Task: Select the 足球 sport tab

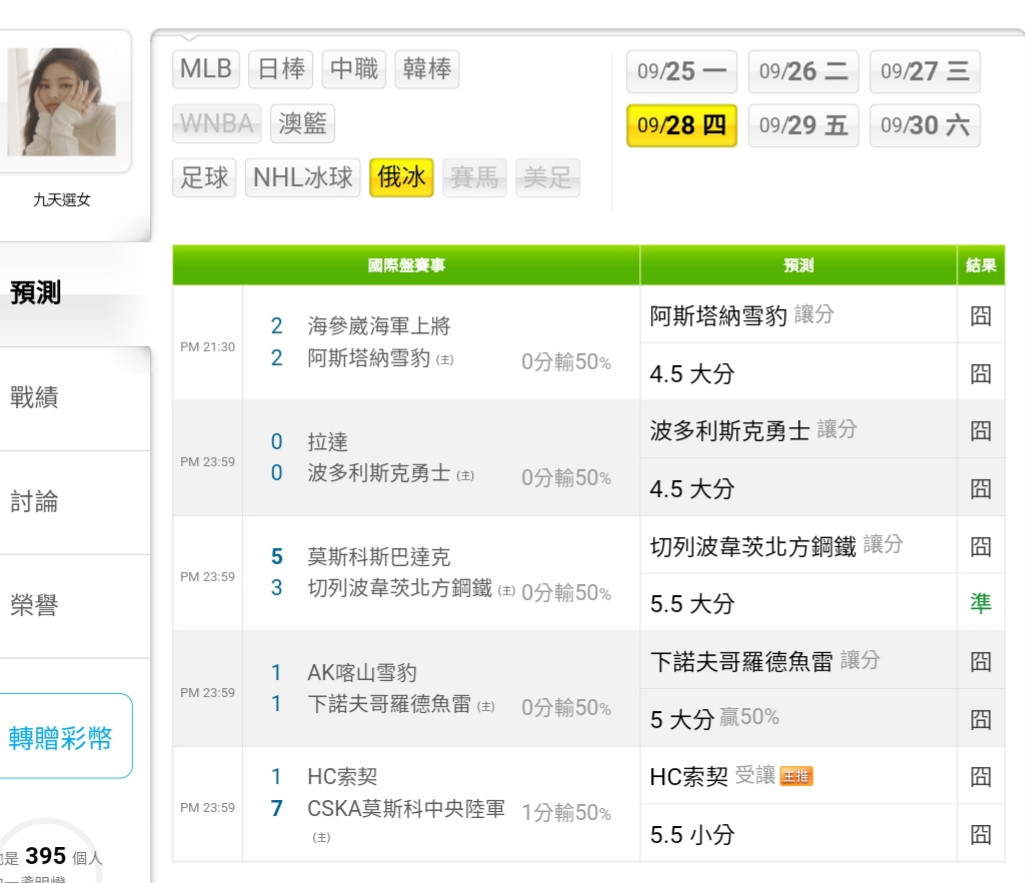Action: click(x=204, y=177)
